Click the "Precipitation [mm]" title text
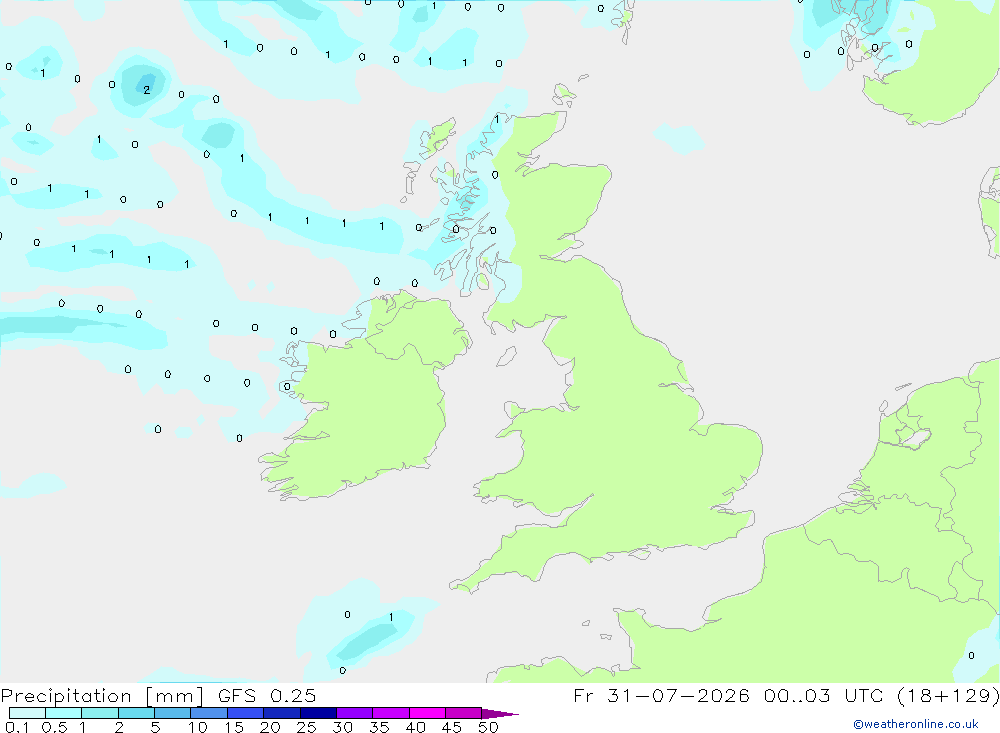 coord(102,696)
